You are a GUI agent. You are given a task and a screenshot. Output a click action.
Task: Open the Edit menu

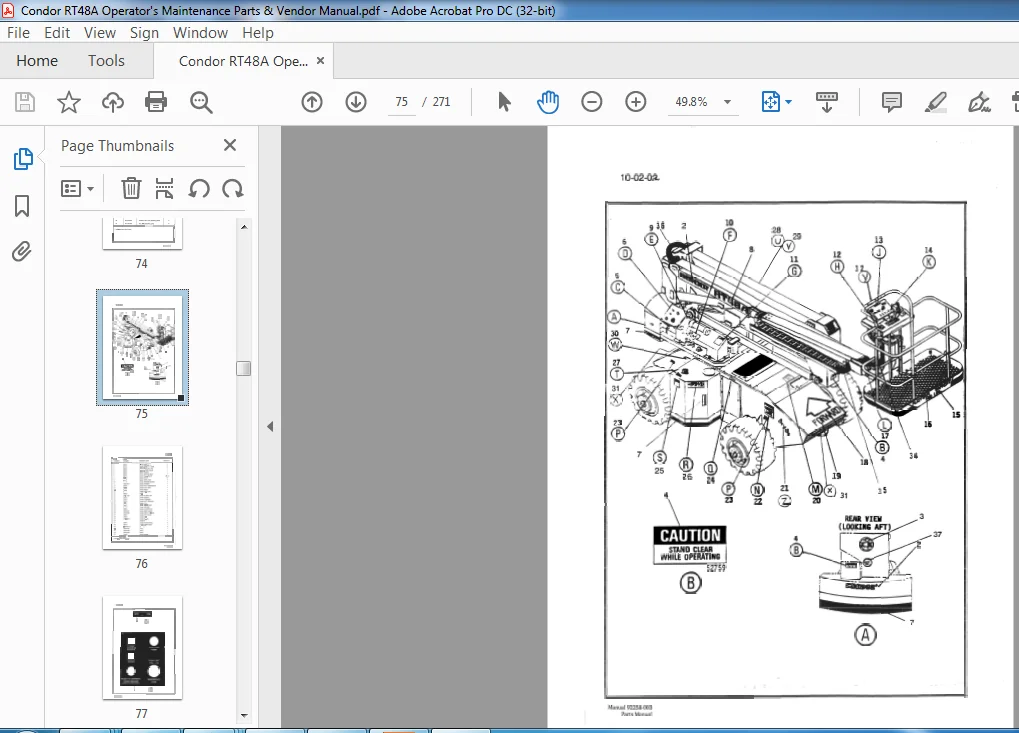coord(57,32)
